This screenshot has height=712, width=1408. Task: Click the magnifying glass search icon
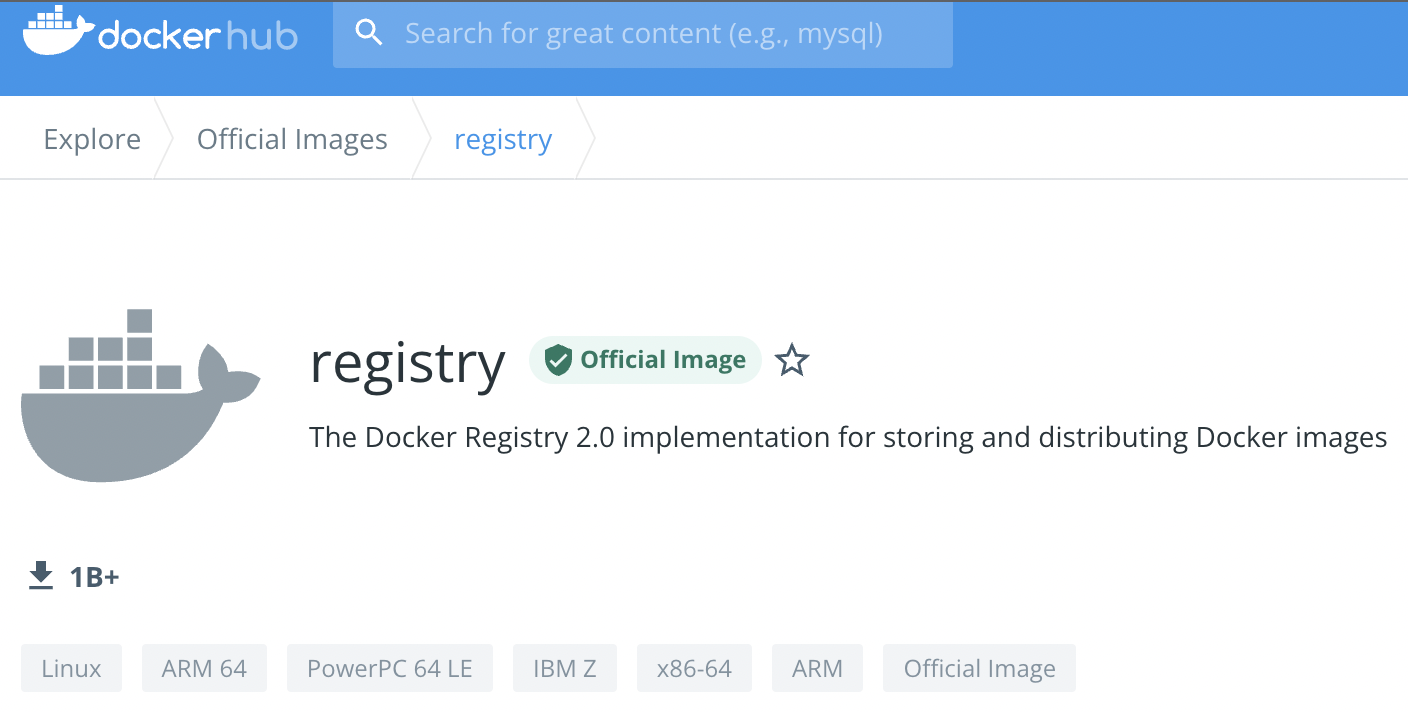coord(369,34)
